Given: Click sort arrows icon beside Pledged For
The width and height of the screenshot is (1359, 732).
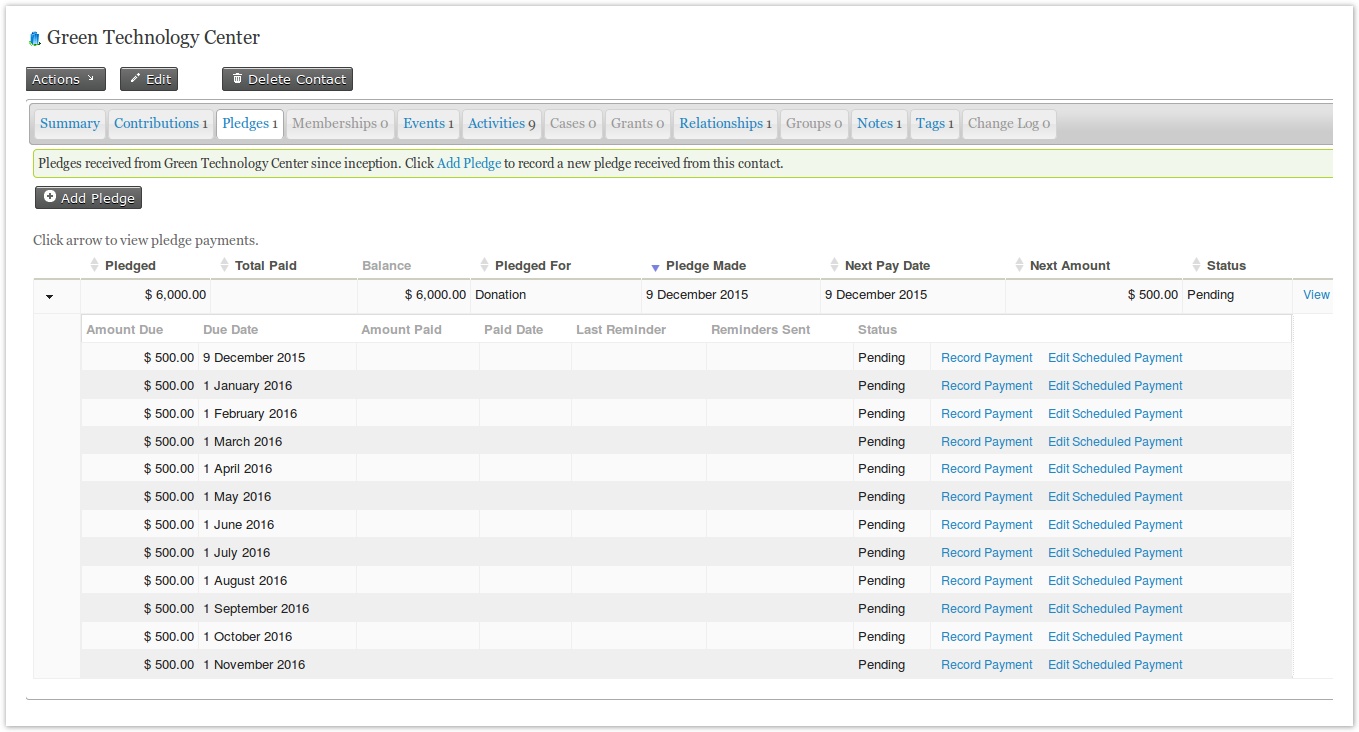Looking at the screenshot, I should [484, 266].
